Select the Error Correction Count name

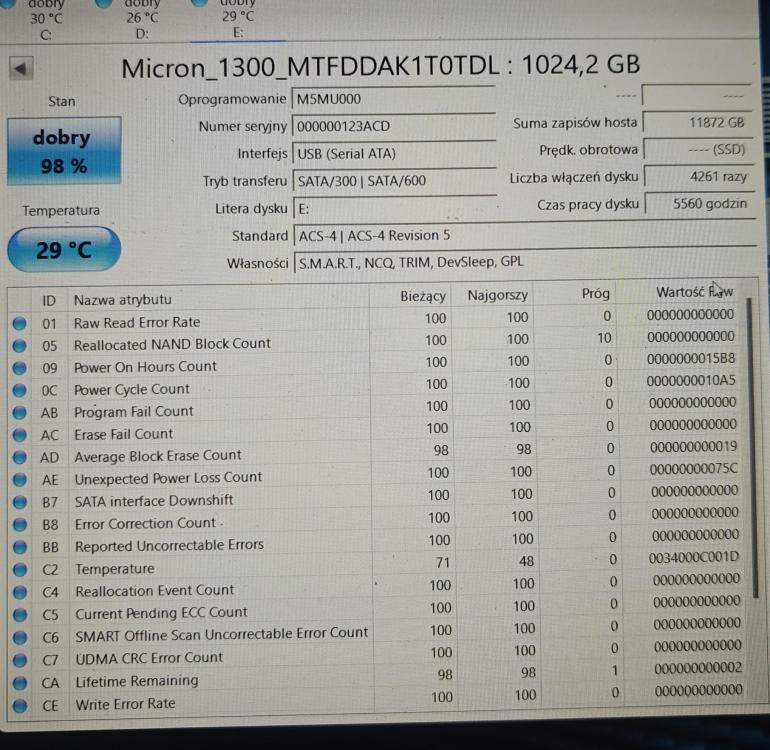coord(145,524)
